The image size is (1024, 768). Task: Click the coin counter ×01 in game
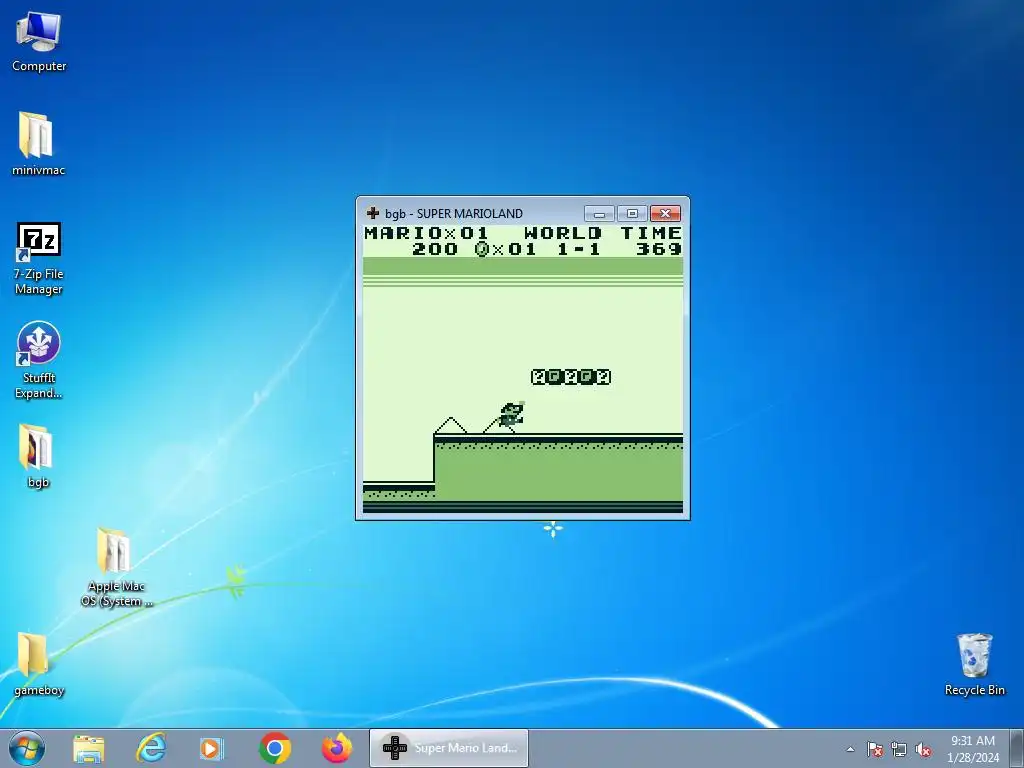(x=505, y=249)
